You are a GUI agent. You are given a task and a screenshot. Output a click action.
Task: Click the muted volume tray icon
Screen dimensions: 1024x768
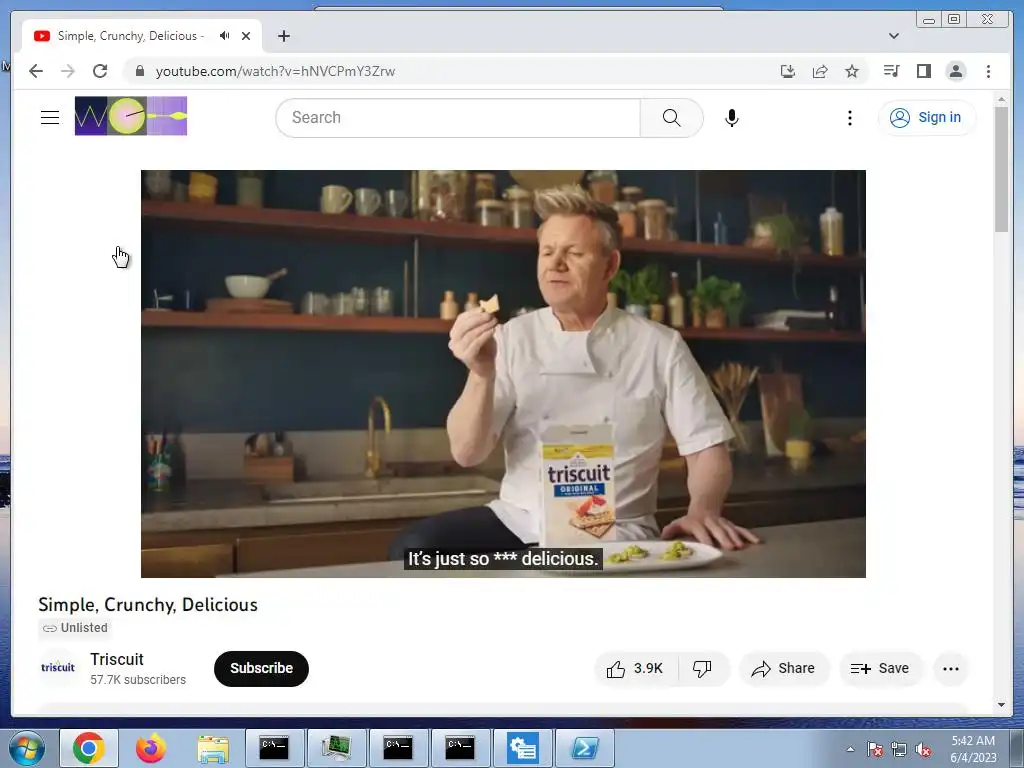[x=923, y=750]
